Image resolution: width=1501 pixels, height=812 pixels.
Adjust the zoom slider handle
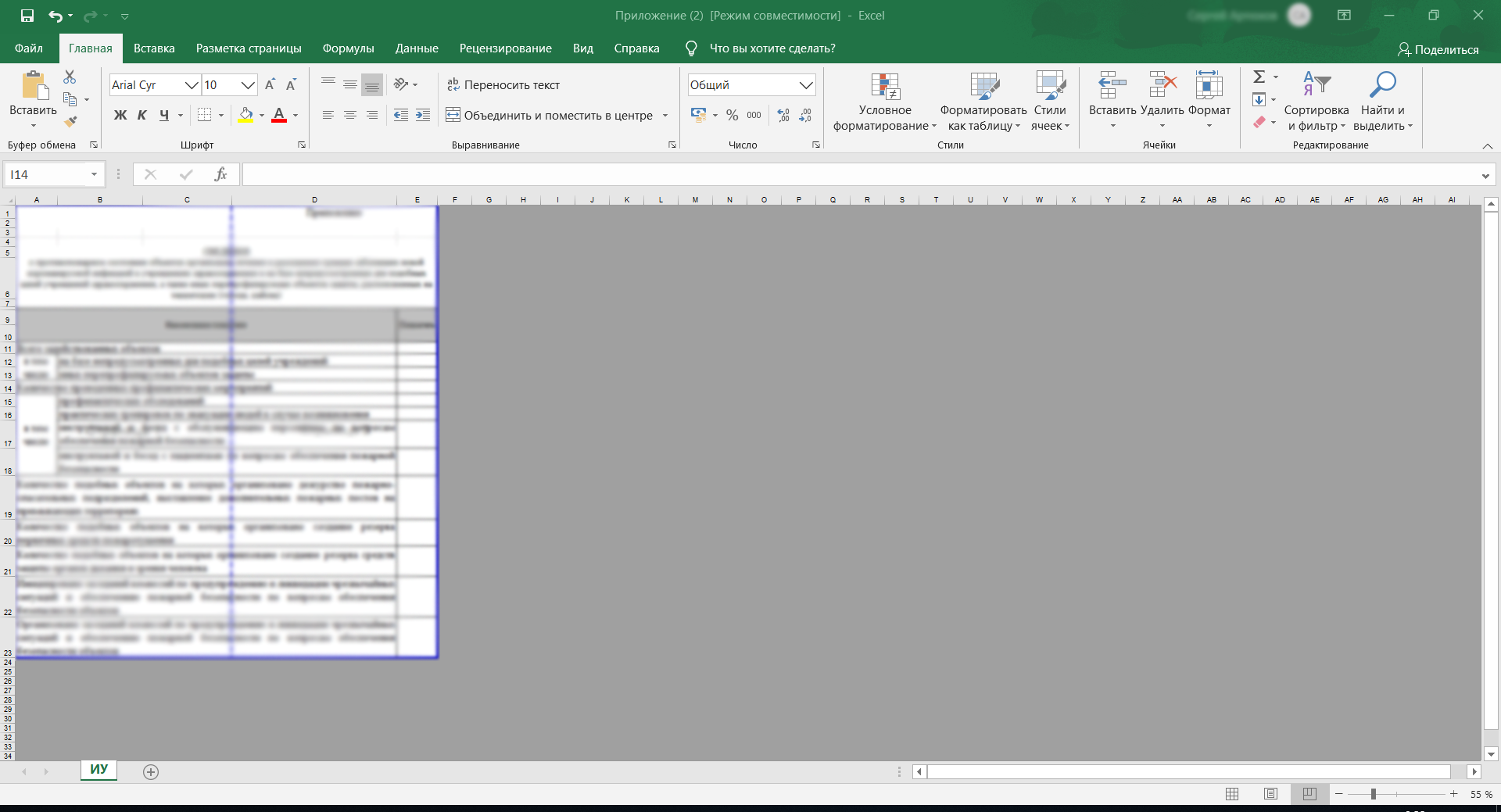[x=1374, y=794]
